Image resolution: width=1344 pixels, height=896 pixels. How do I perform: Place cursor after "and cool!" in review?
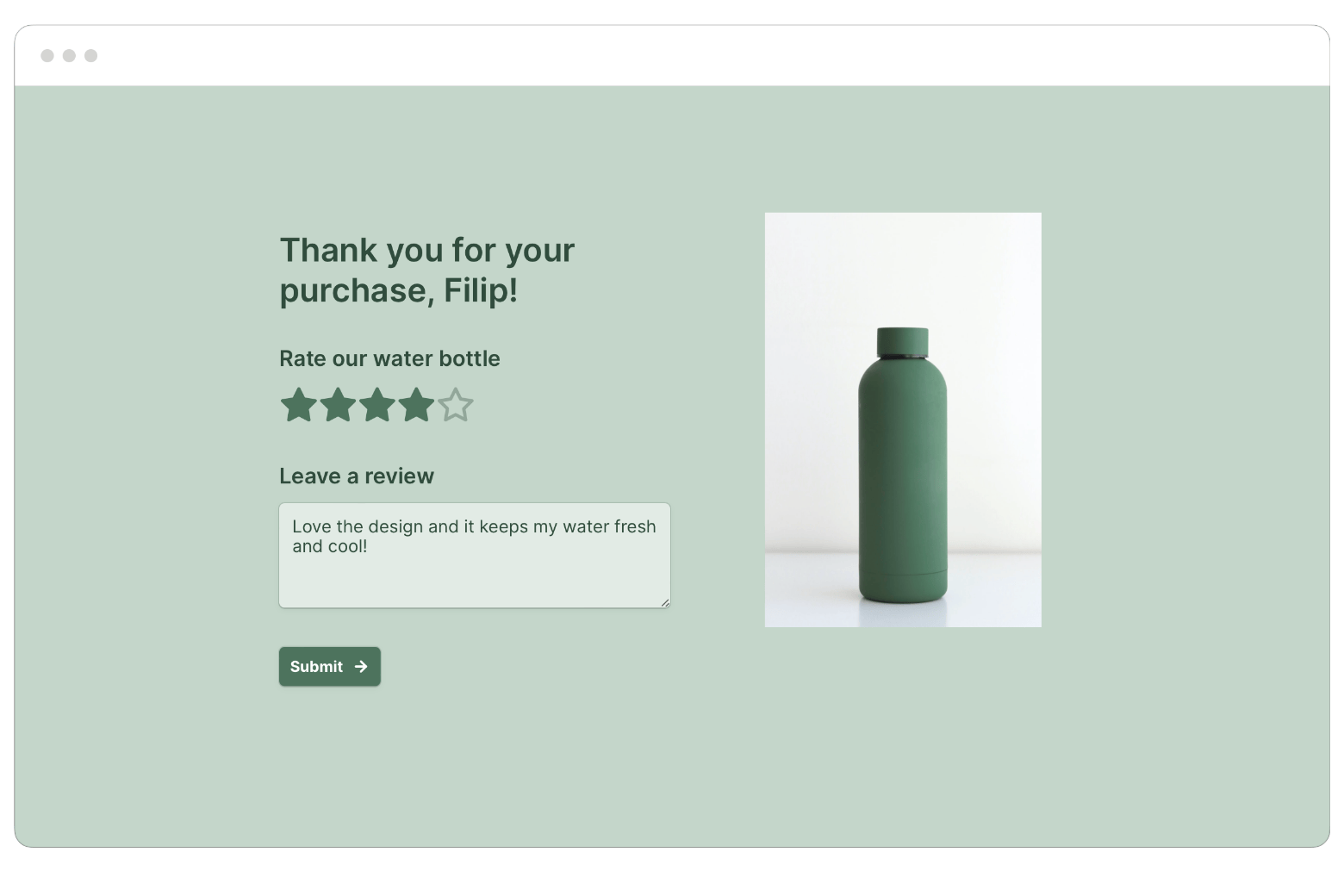[369, 546]
